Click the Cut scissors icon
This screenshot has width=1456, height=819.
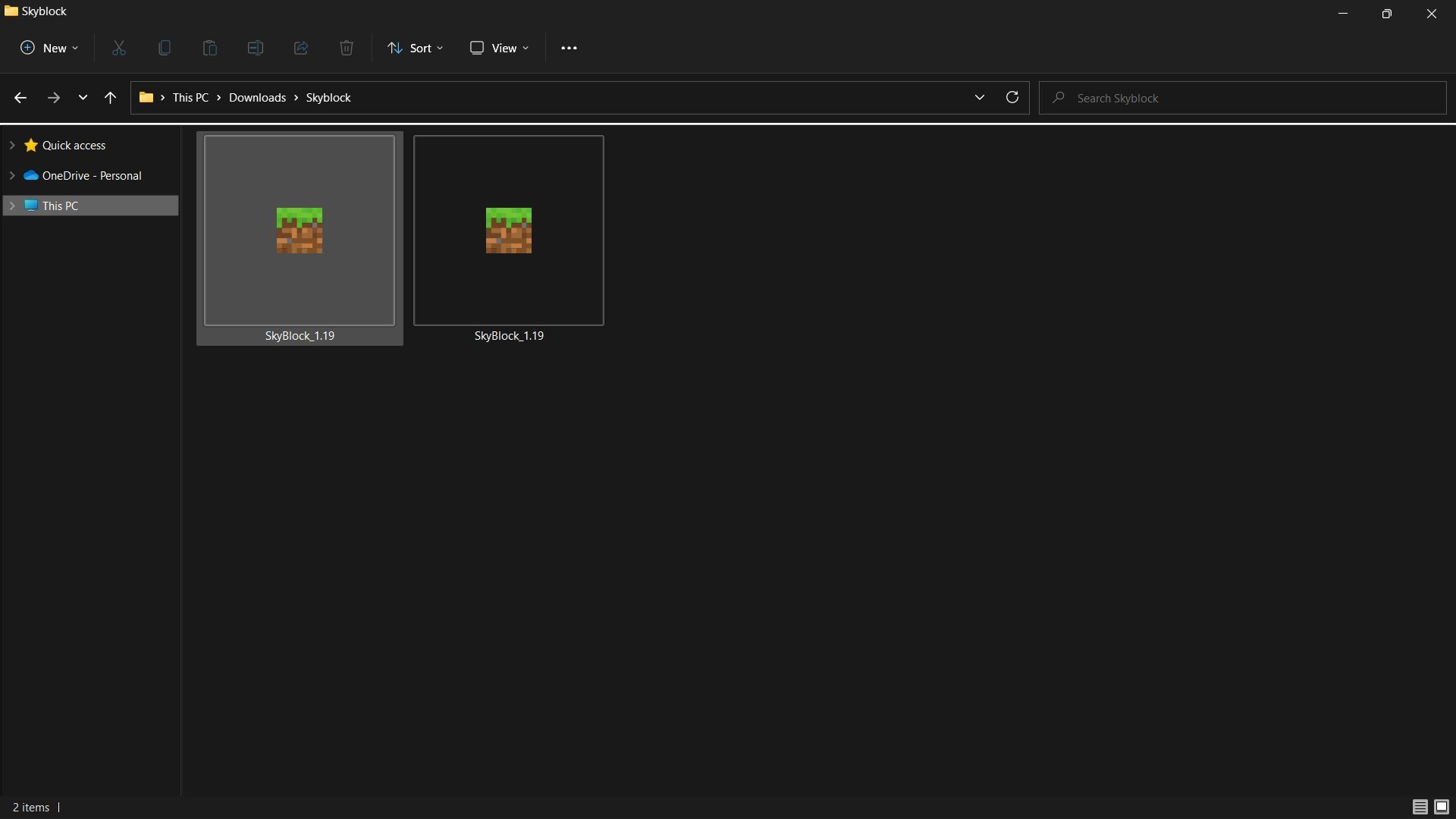click(x=119, y=48)
